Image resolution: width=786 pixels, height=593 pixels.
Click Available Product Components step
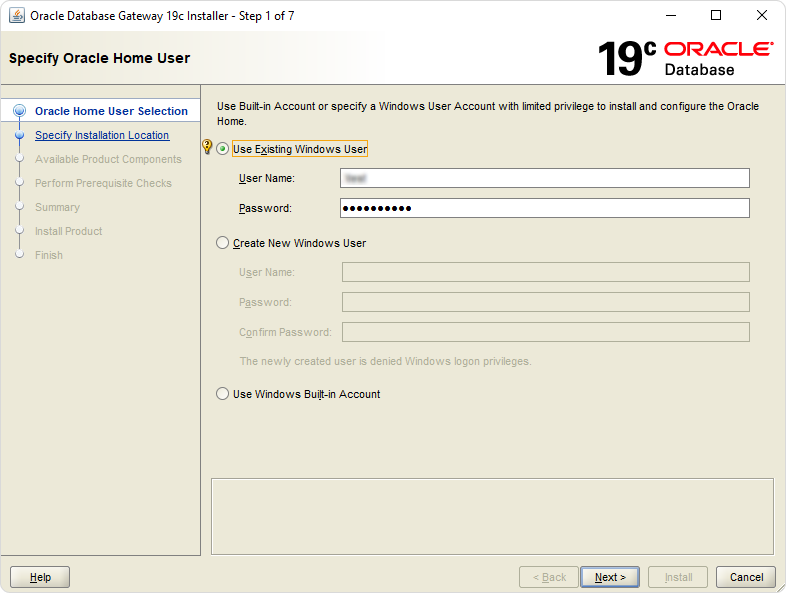tap(108, 159)
